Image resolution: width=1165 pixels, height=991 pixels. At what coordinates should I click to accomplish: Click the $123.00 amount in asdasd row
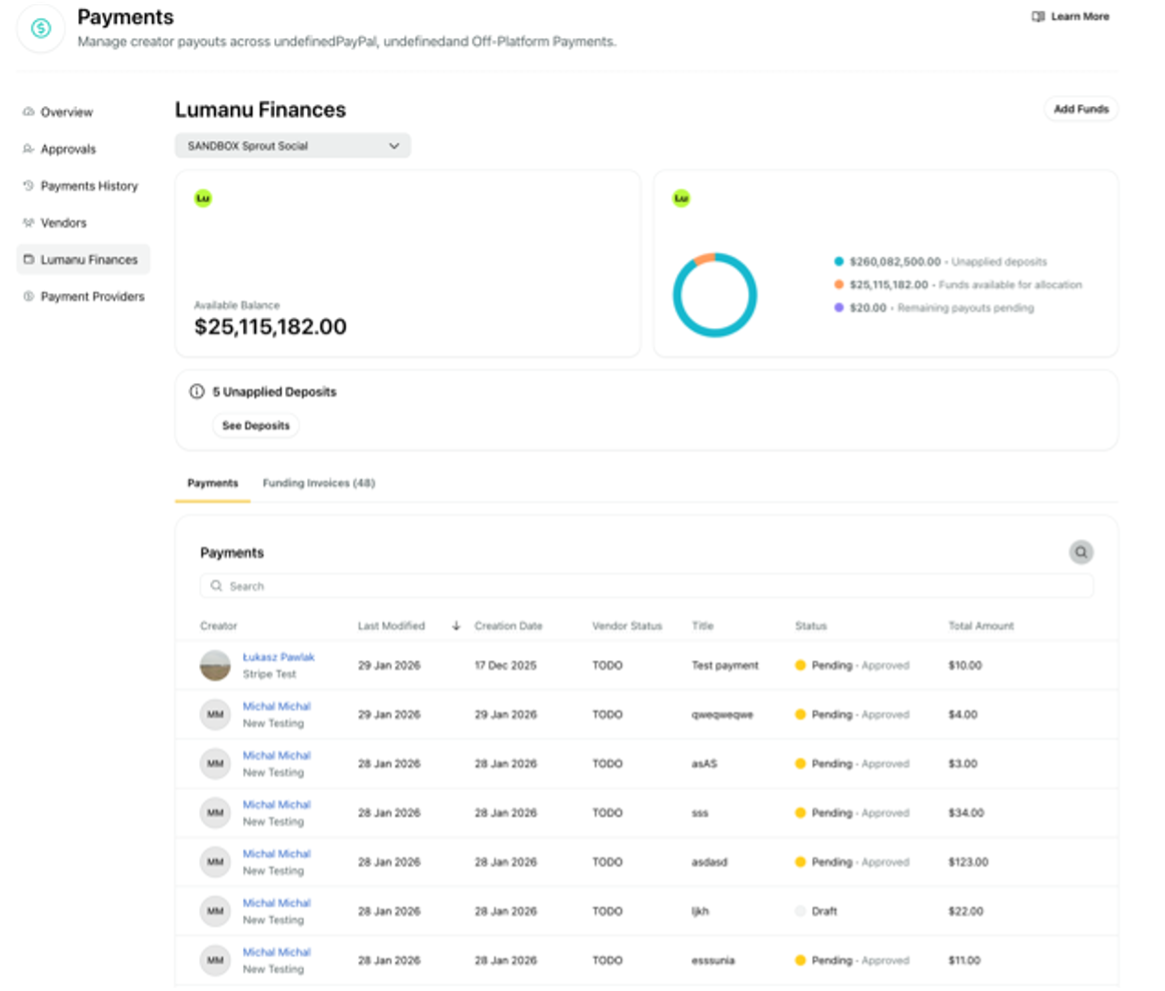pyautogui.click(x=968, y=862)
